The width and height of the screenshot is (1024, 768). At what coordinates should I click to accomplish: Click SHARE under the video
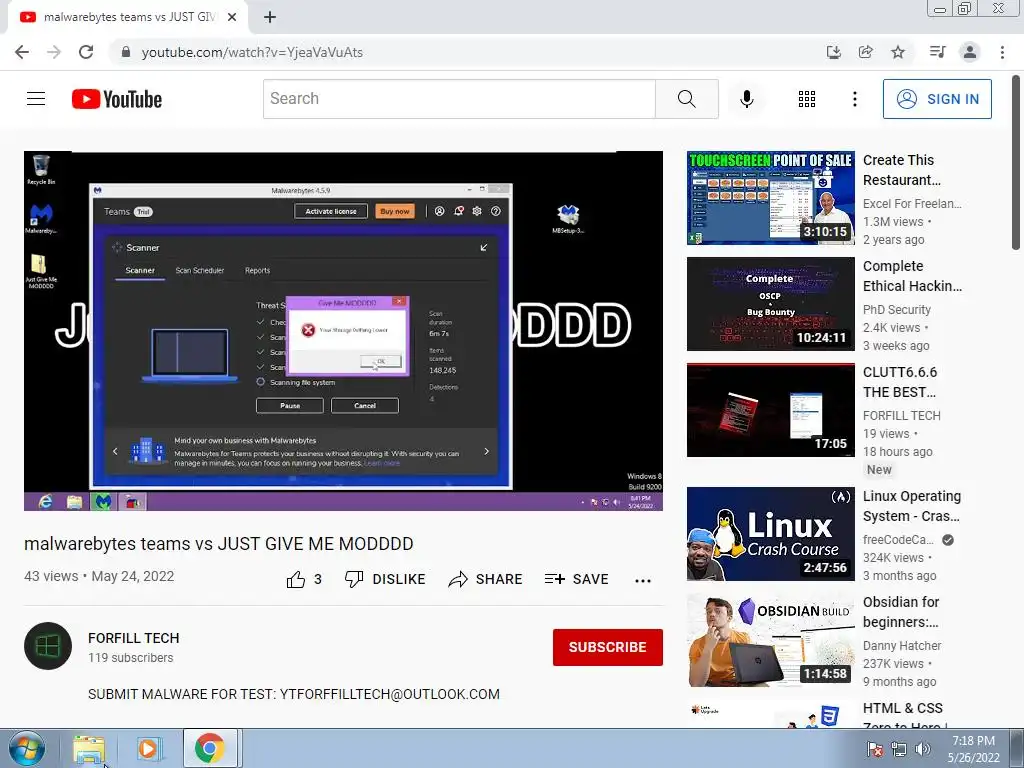[485, 579]
